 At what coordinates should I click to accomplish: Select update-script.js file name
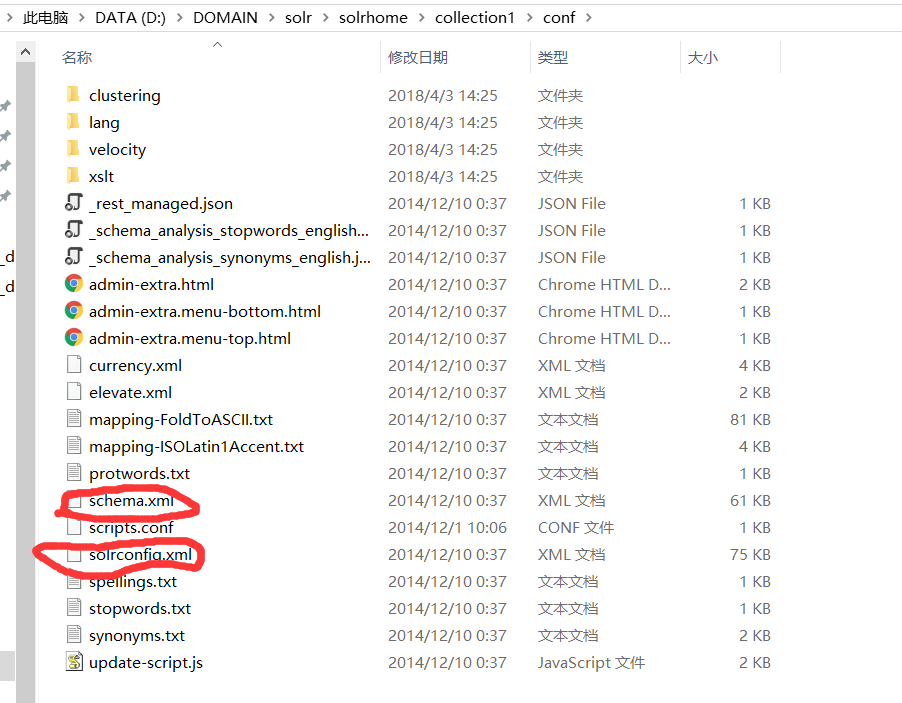(146, 663)
